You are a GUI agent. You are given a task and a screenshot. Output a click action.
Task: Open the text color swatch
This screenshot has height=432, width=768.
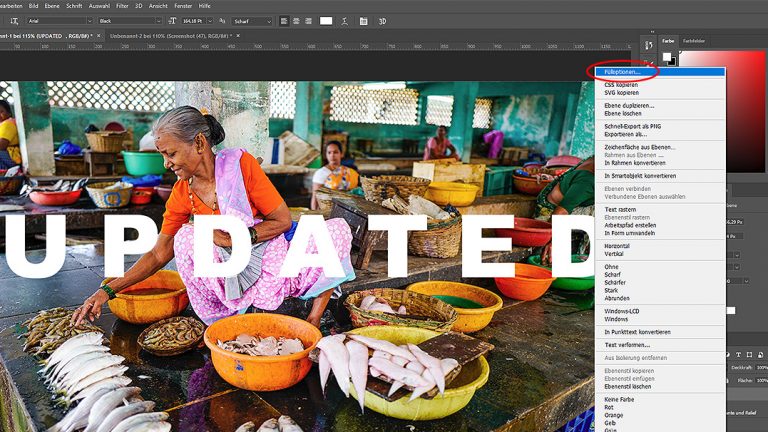326,21
